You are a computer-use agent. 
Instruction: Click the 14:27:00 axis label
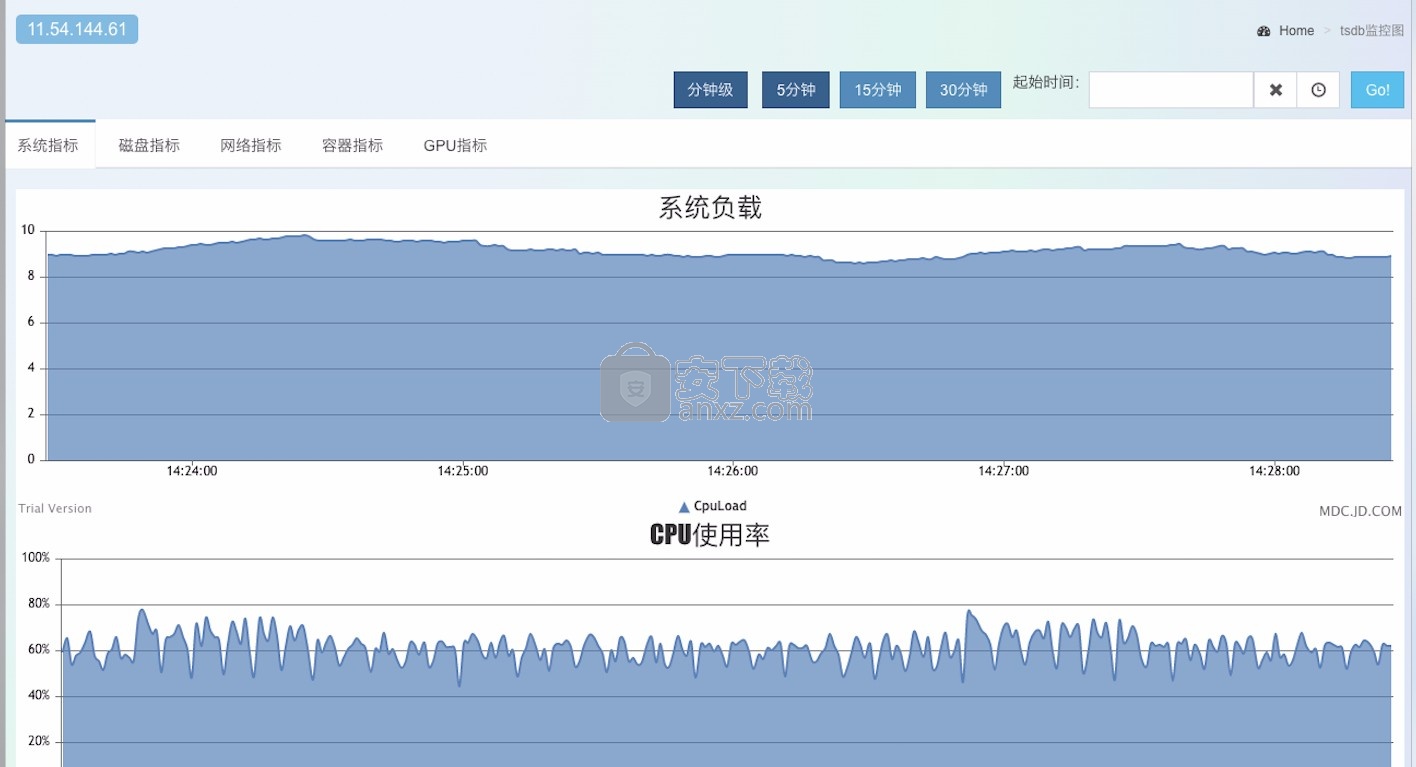pos(1003,471)
